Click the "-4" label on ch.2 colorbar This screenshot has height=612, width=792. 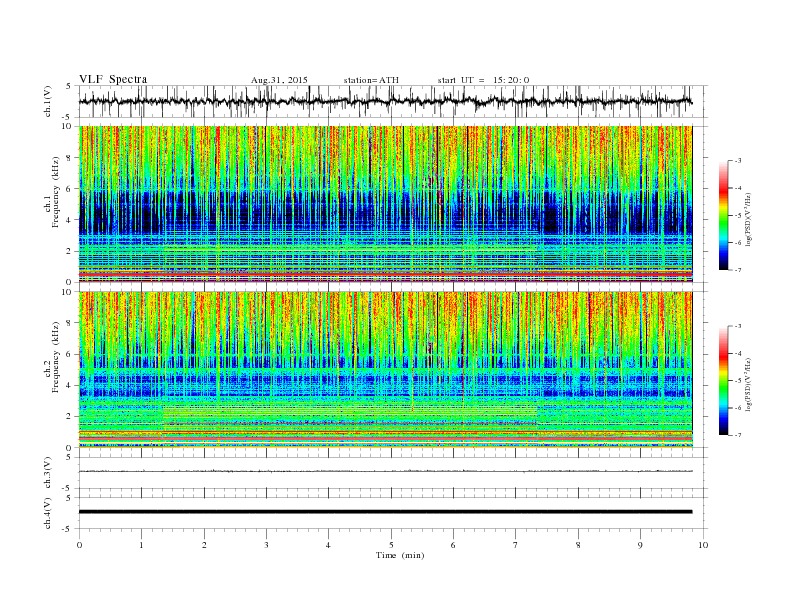pos(737,353)
